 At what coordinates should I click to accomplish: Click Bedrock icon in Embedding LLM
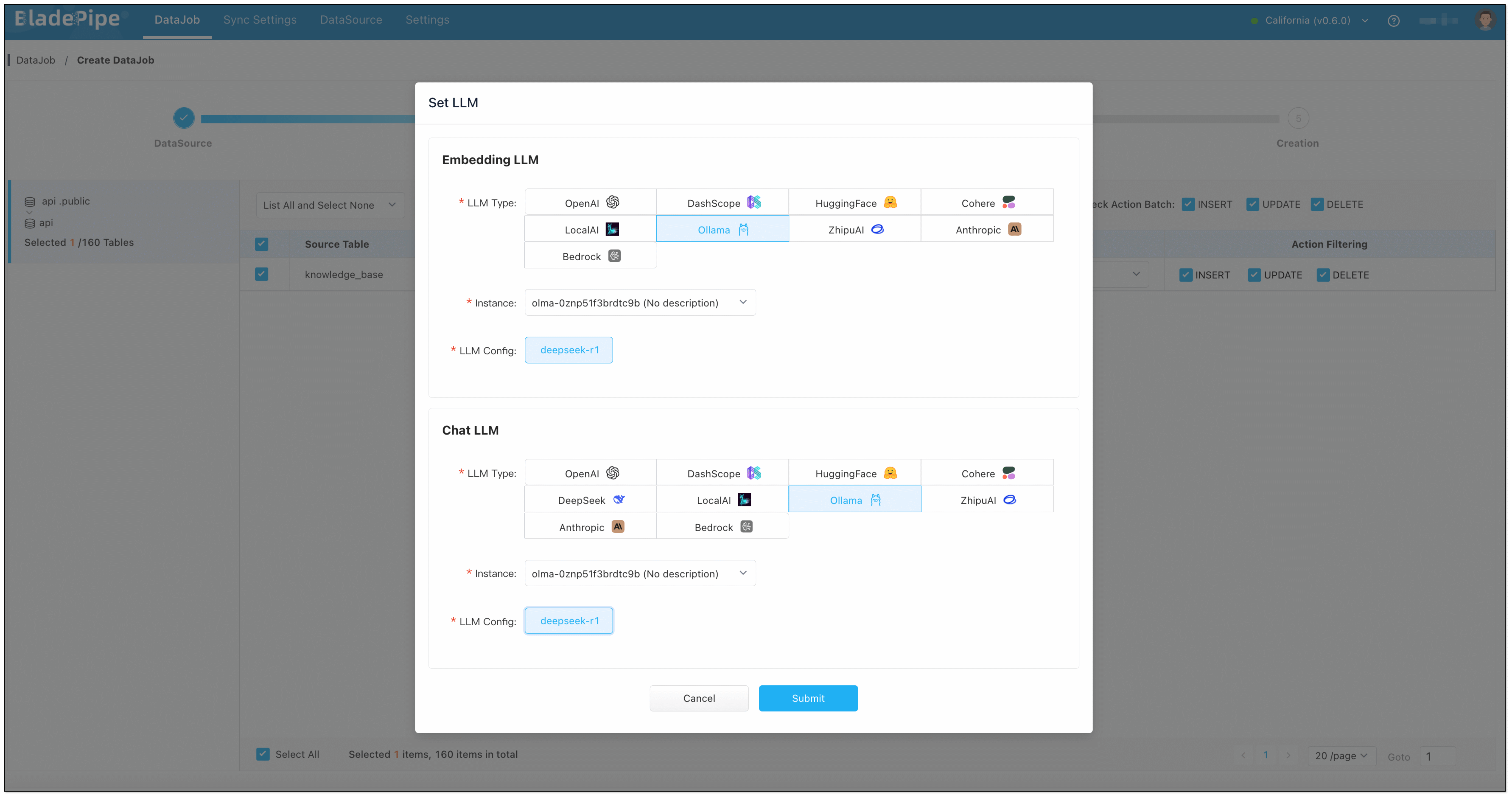[x=614, y=256]
